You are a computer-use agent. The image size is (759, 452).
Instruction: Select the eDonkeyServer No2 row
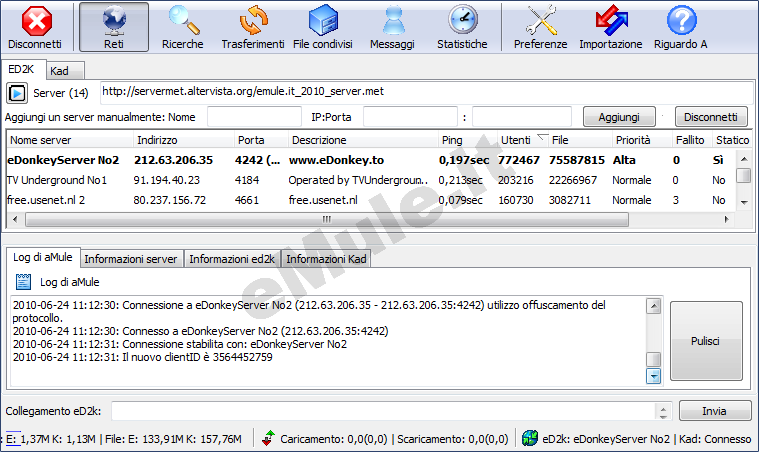coord(371,160)
